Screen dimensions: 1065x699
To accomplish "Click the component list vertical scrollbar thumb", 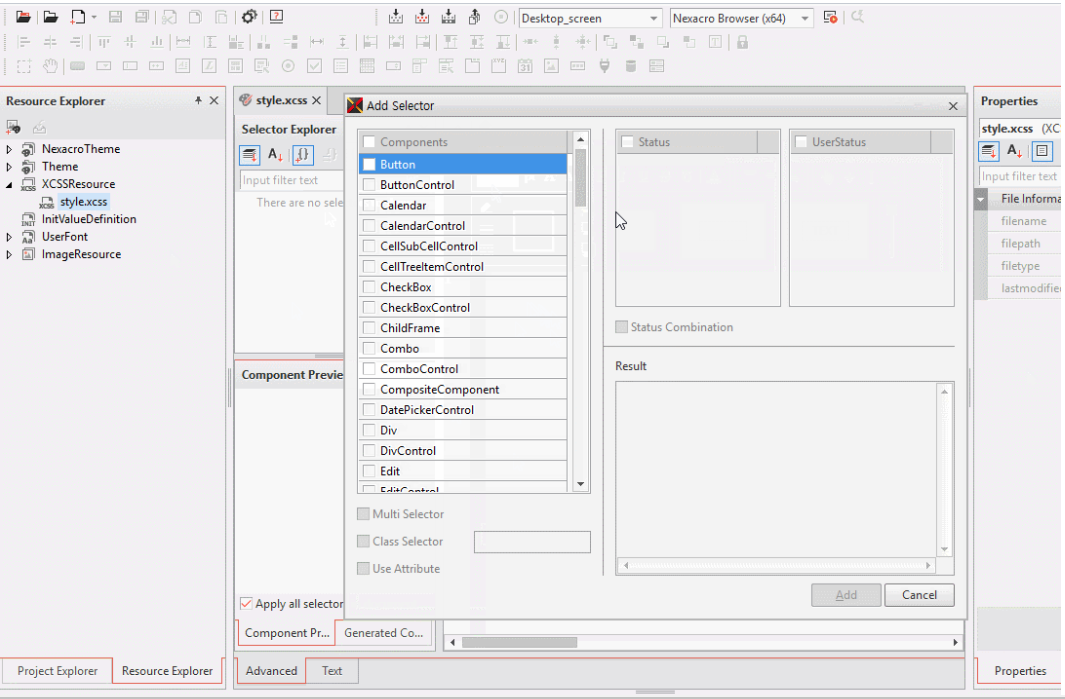I will [580, 177].
